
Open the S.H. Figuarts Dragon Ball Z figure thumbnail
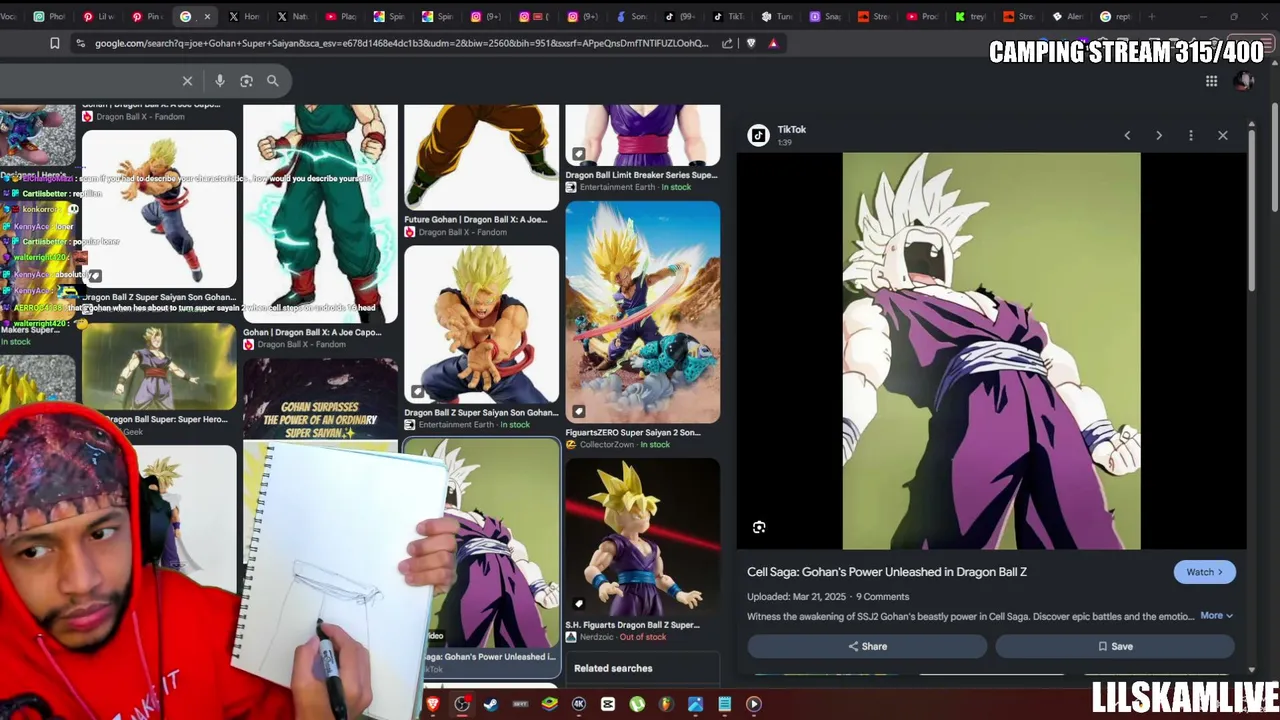coord(642,537)
